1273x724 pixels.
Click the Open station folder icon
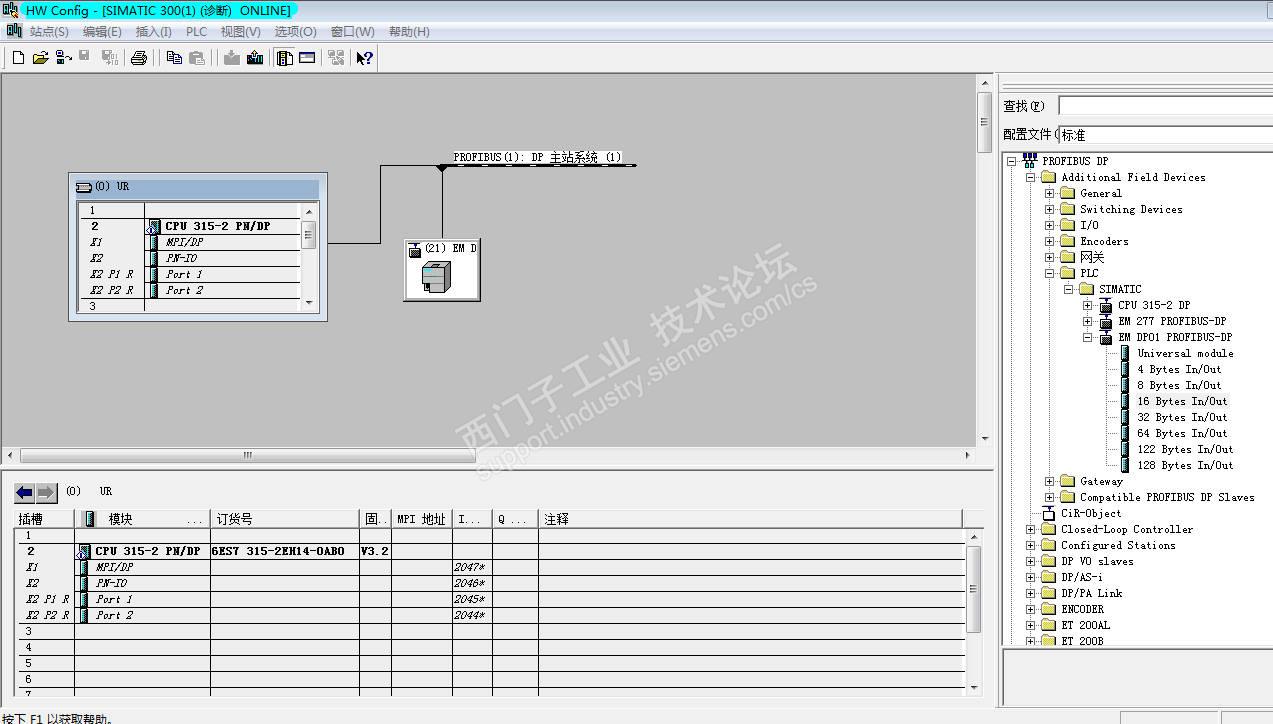40,58
